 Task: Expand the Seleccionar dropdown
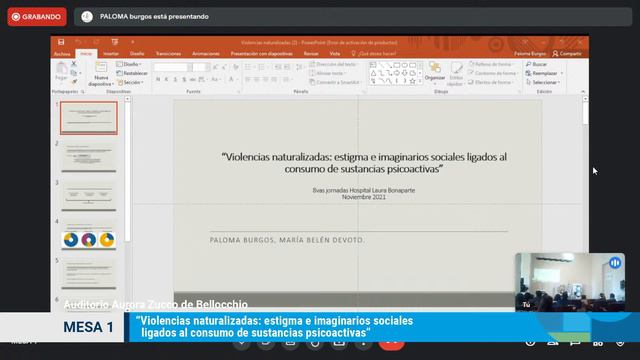543,82
